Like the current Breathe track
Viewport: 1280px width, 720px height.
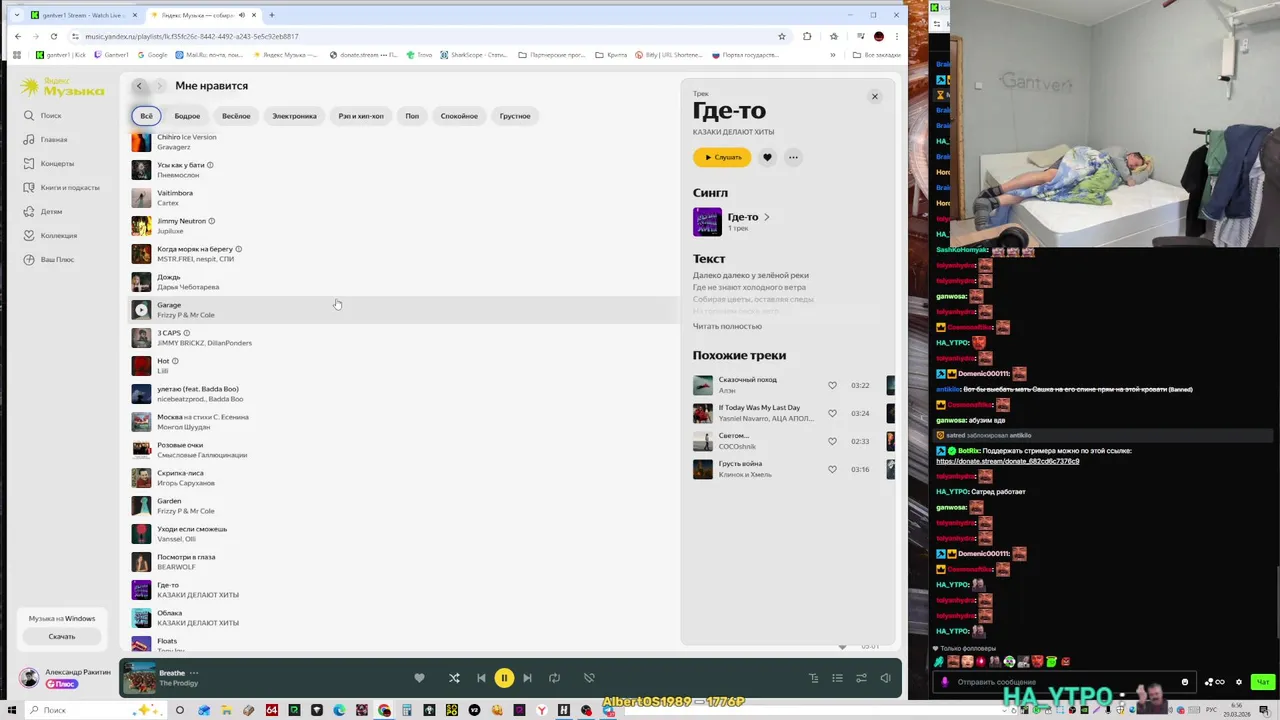419,678
